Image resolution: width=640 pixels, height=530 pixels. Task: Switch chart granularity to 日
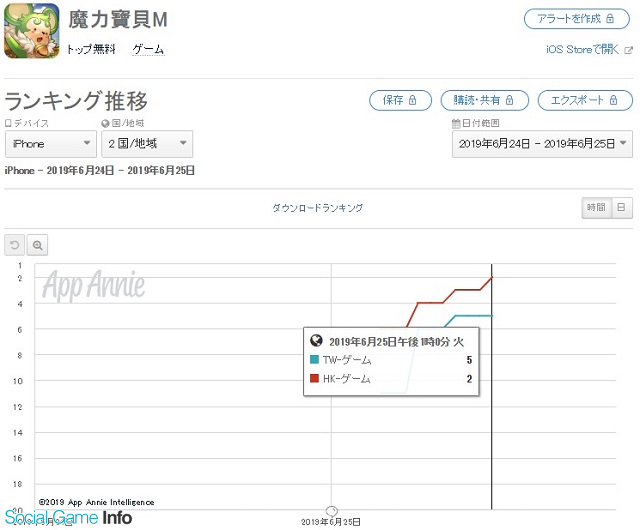click(621, 207)
